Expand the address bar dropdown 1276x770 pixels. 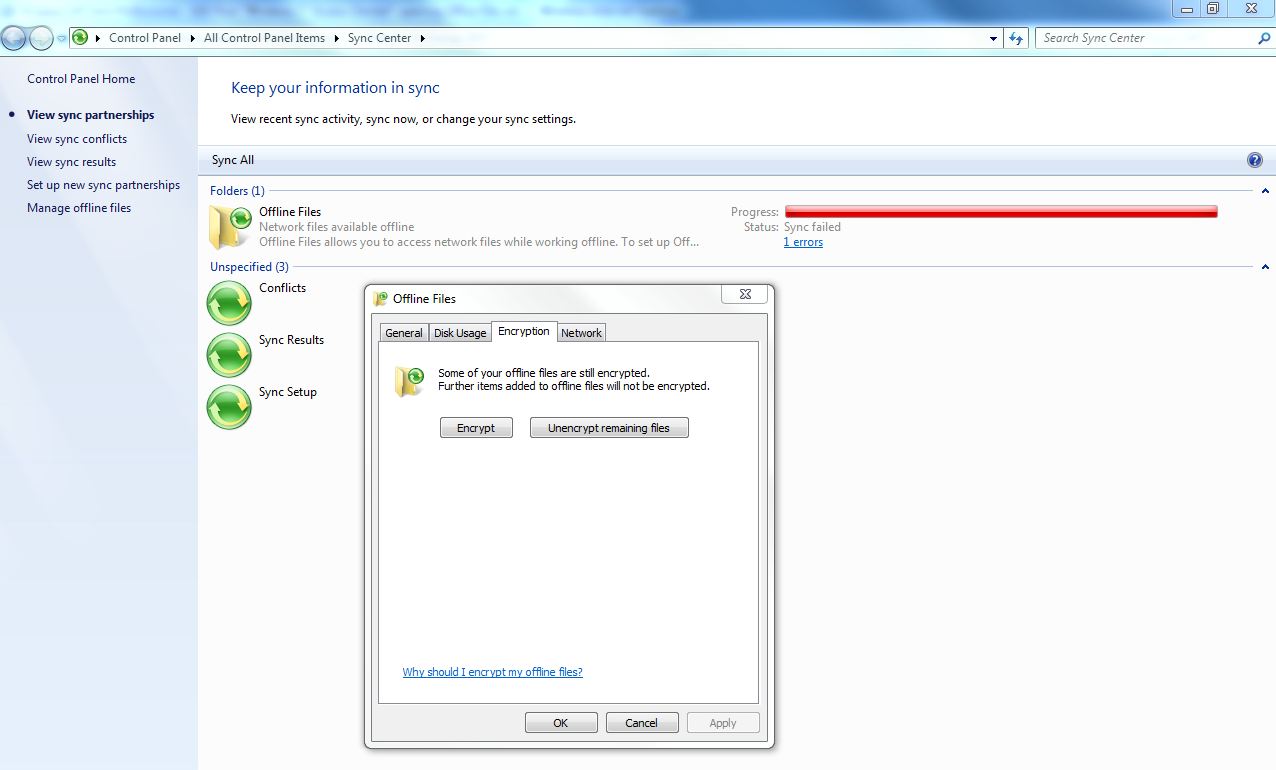click(x=993, y=37)
